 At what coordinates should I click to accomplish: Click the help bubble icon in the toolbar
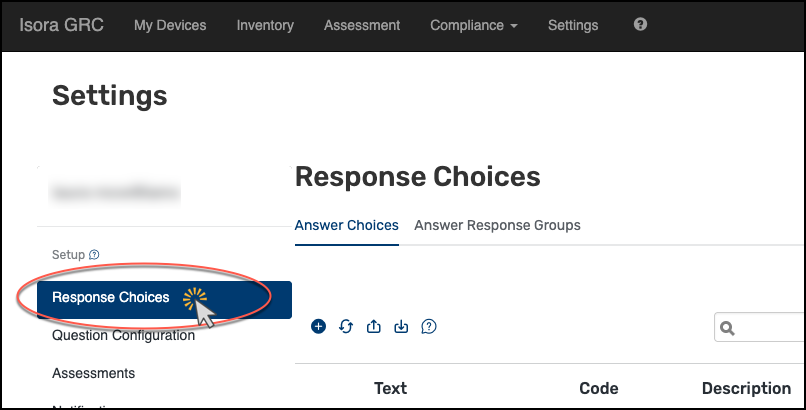click(x=429, y=326)
